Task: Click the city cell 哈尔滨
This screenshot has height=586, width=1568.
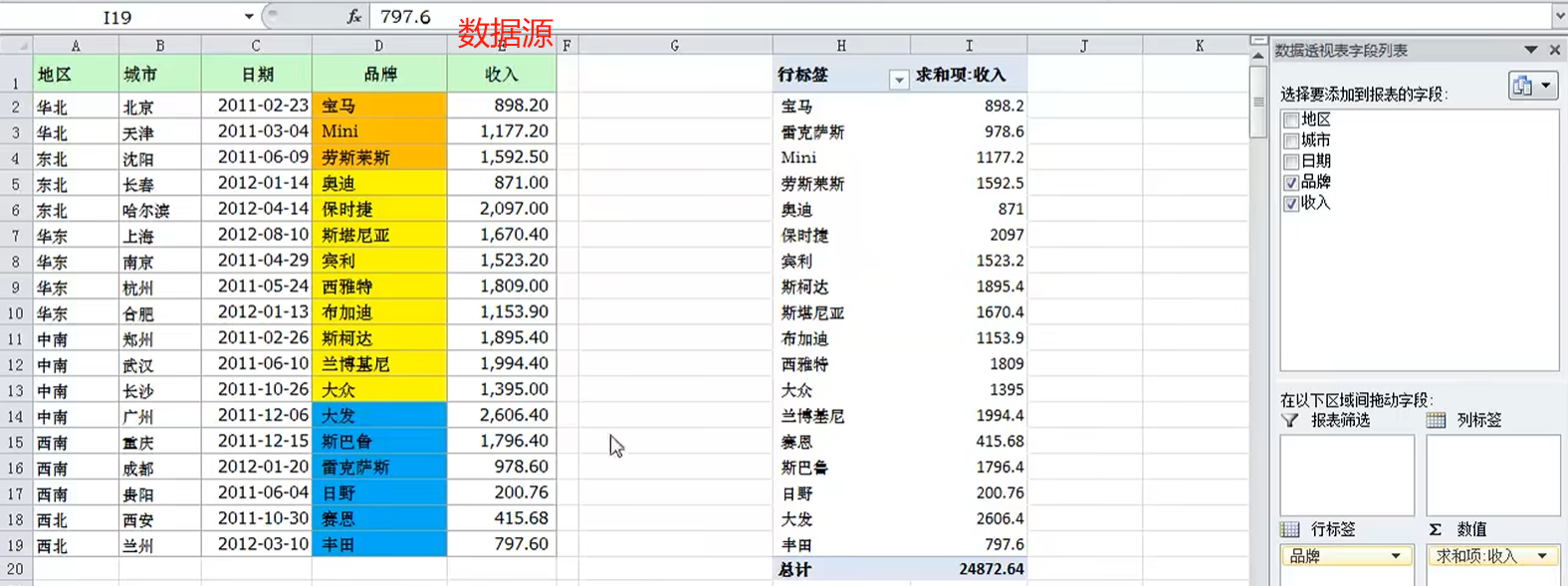Action: (x=160, y=209)
